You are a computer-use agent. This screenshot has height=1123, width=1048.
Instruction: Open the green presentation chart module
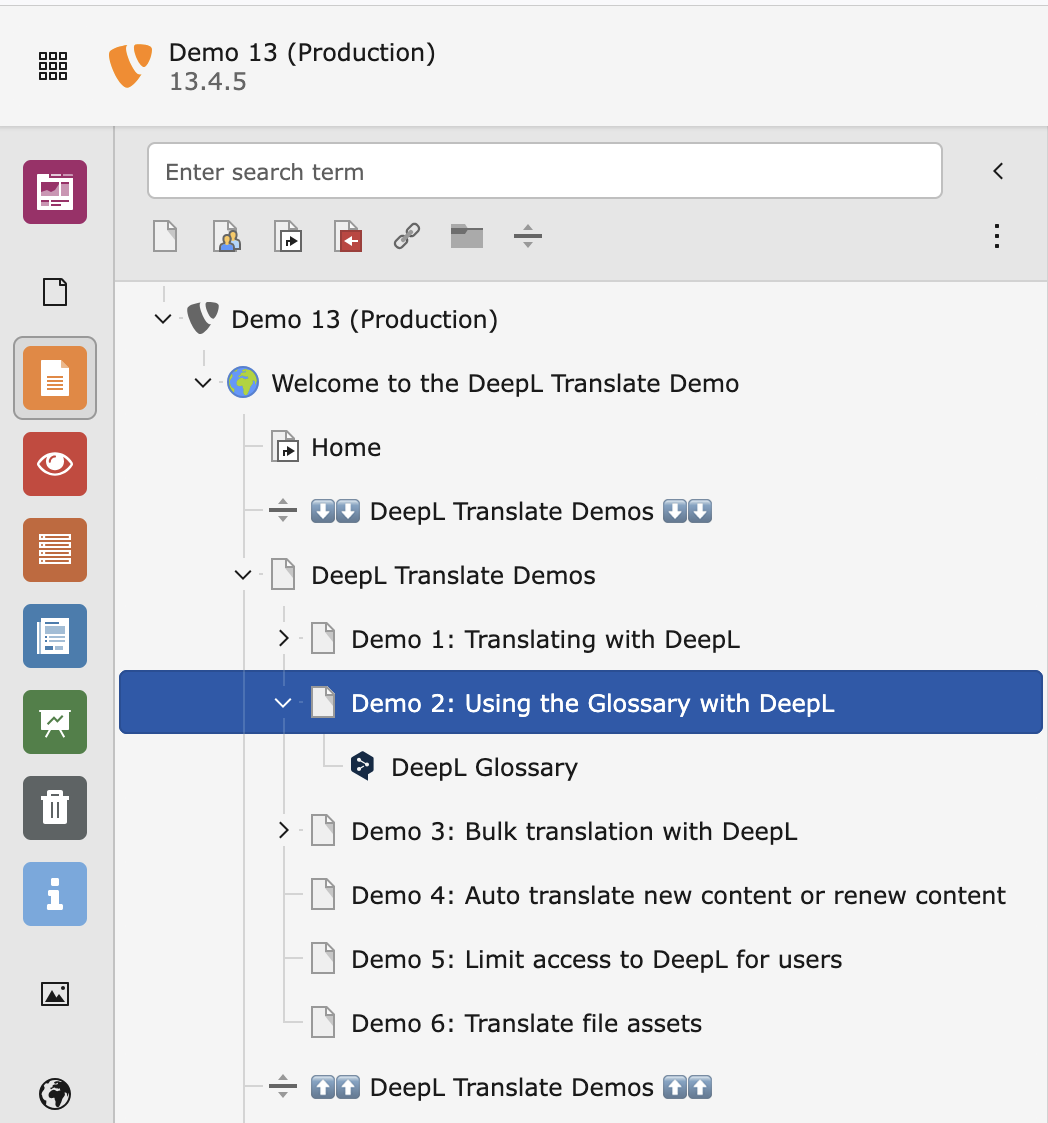pyautogui.click(x=55, y=722)
